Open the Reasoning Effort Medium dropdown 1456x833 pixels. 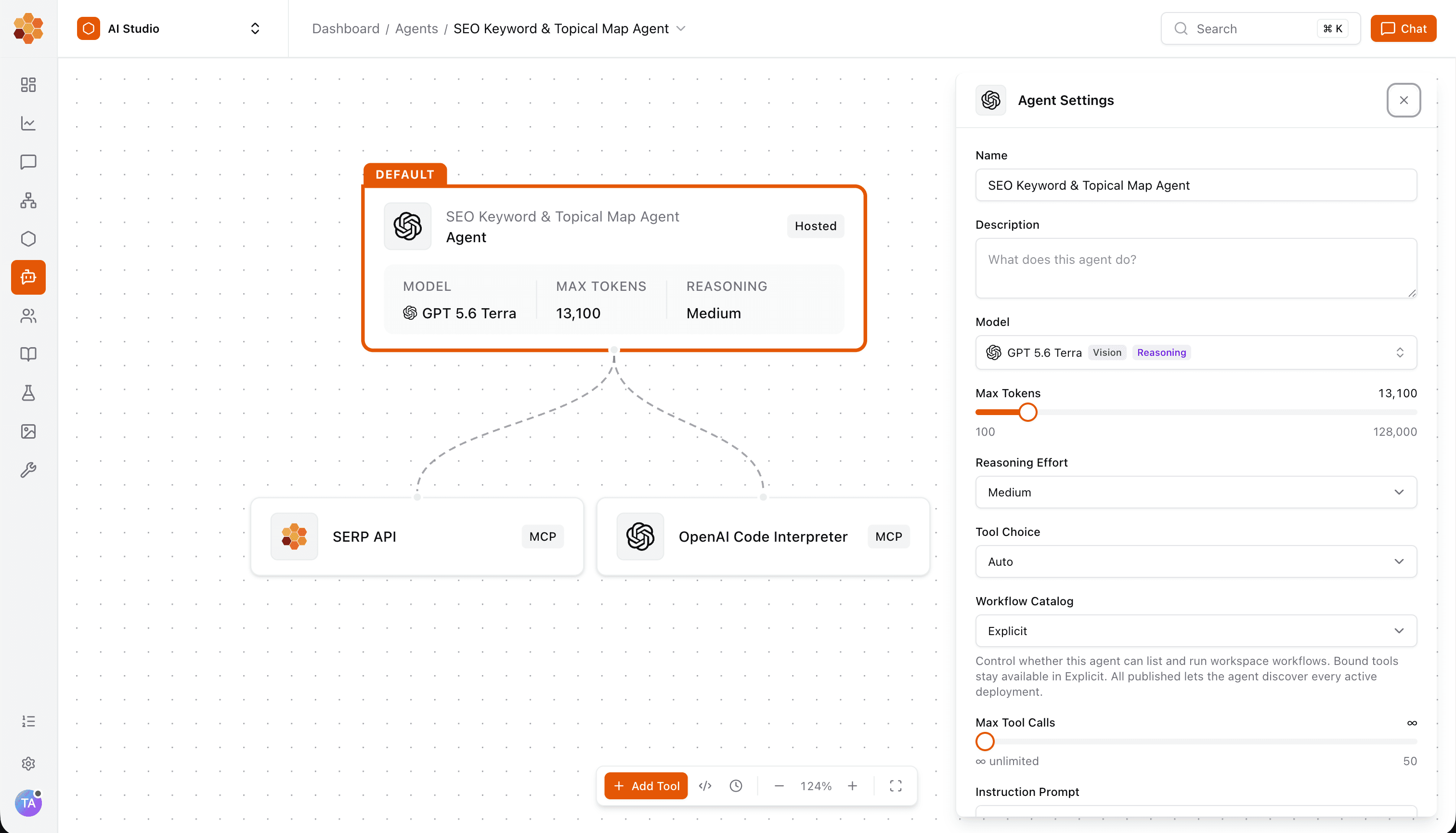tap(1196, 492)
